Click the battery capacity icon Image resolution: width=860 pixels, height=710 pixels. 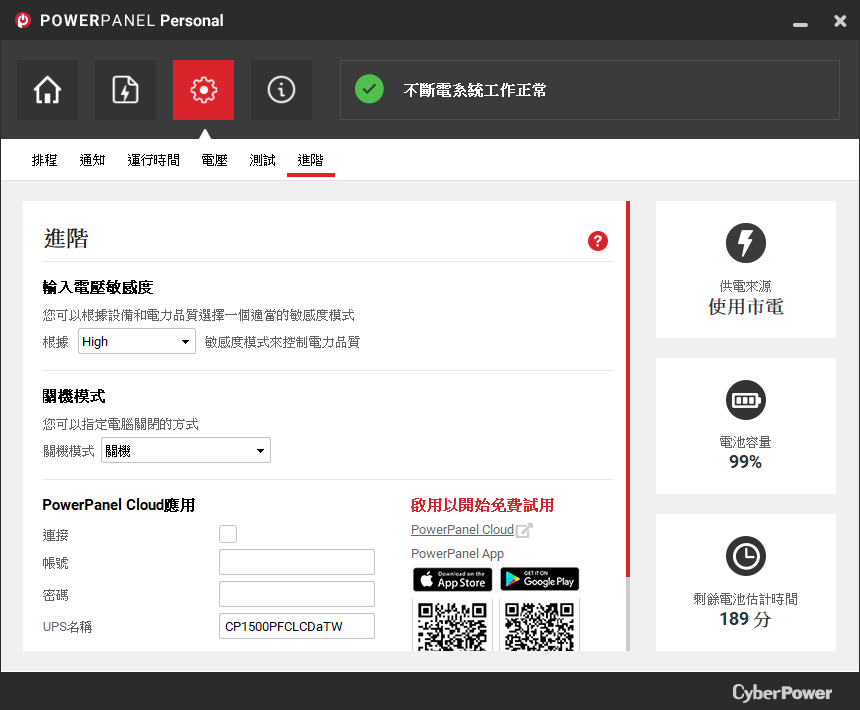[x=746, y=400]
